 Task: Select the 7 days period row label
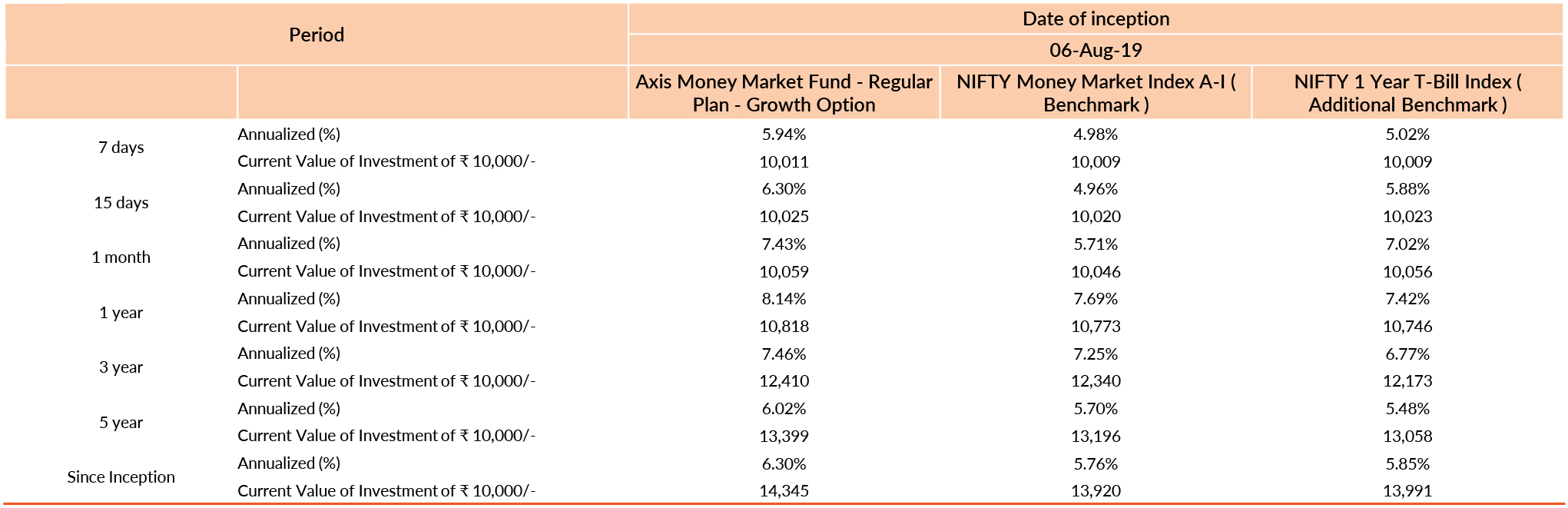pyautogui.click(x=121, y=148)
